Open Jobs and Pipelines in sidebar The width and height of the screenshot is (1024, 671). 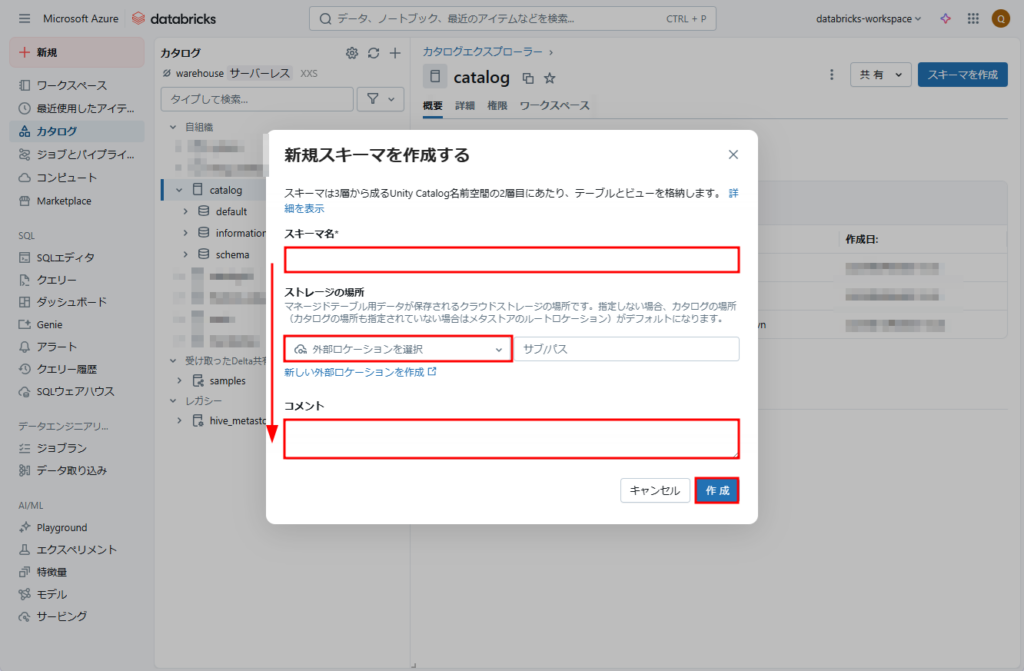[77, 154]
